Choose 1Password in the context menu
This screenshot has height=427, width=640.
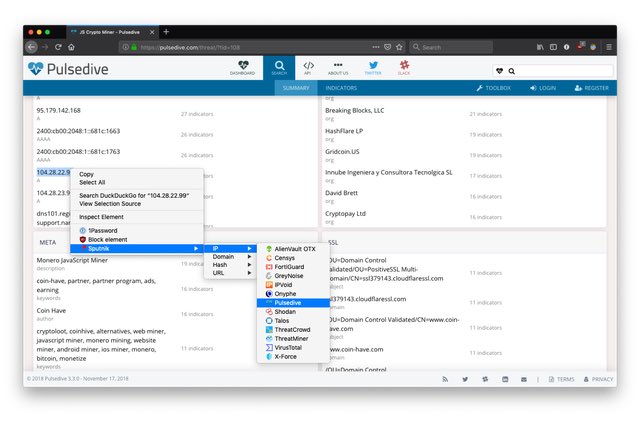137,230
